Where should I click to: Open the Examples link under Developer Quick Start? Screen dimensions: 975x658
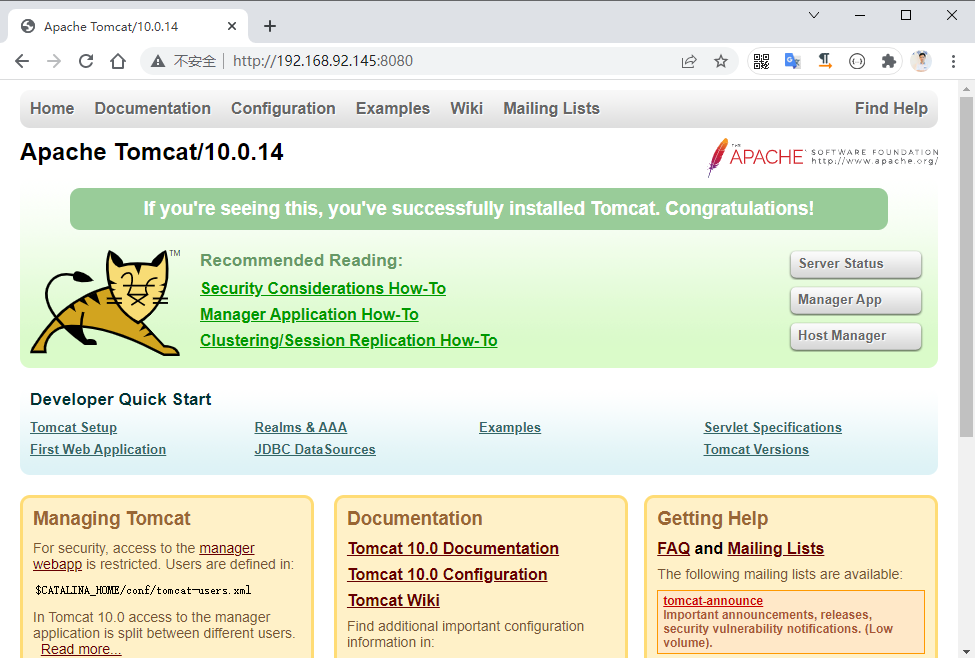(510, 428)
